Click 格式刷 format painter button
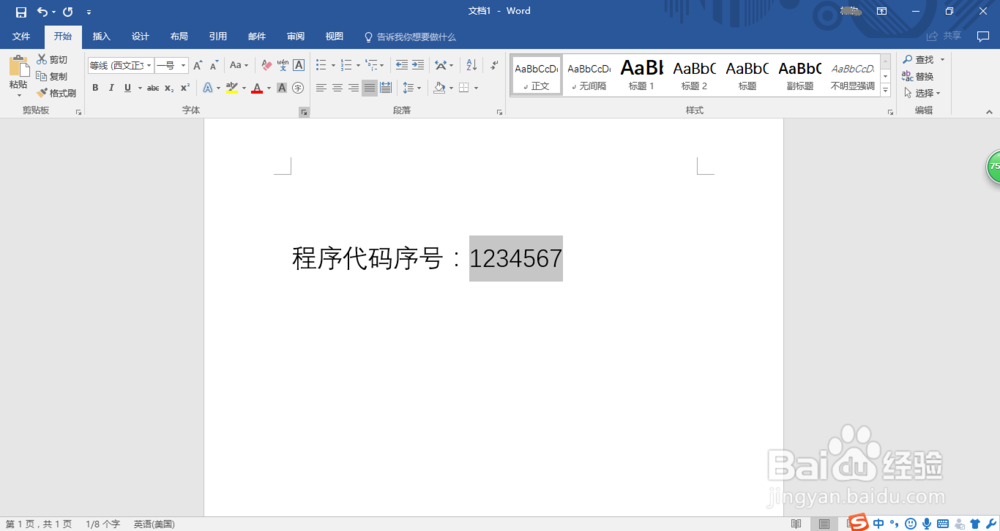This screenshot has width=1000, height=531. click(56, 93)
